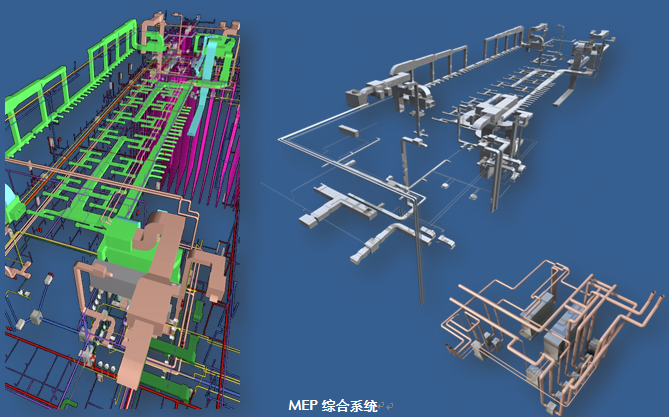Image resolution: width=669 pixels, height=417 pixels.
Task: Select the colored MEP model image on left
Action: click(127, 200)
